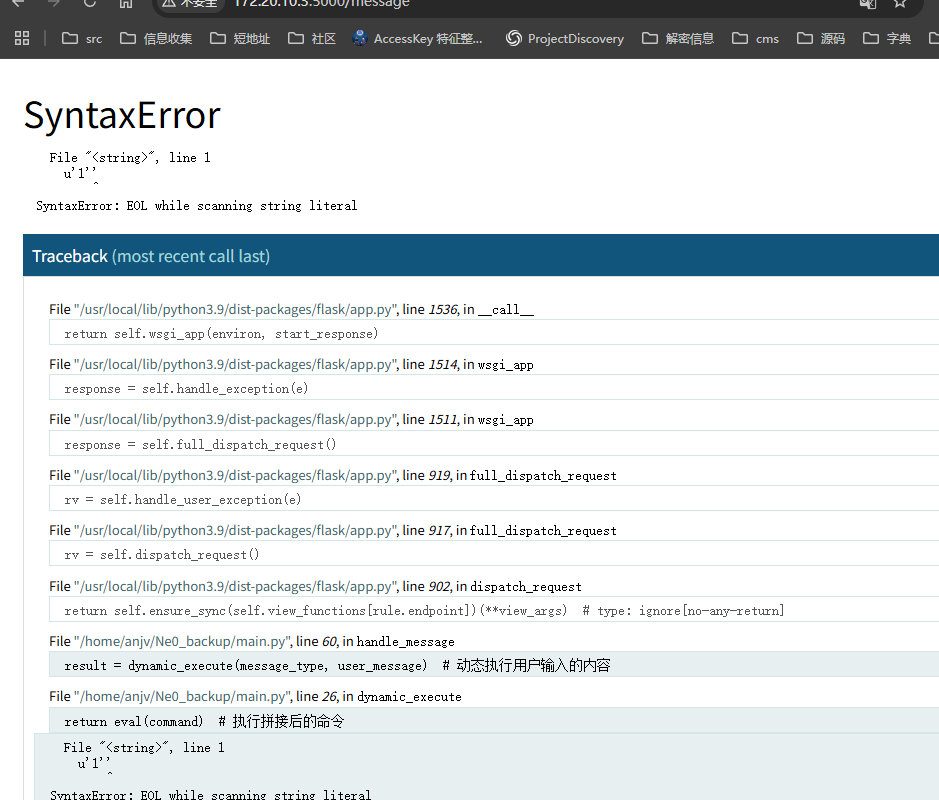This screenshot has width=939, height=800.
Task: Click the home button in the toolbar
Action: coord(125,3)
